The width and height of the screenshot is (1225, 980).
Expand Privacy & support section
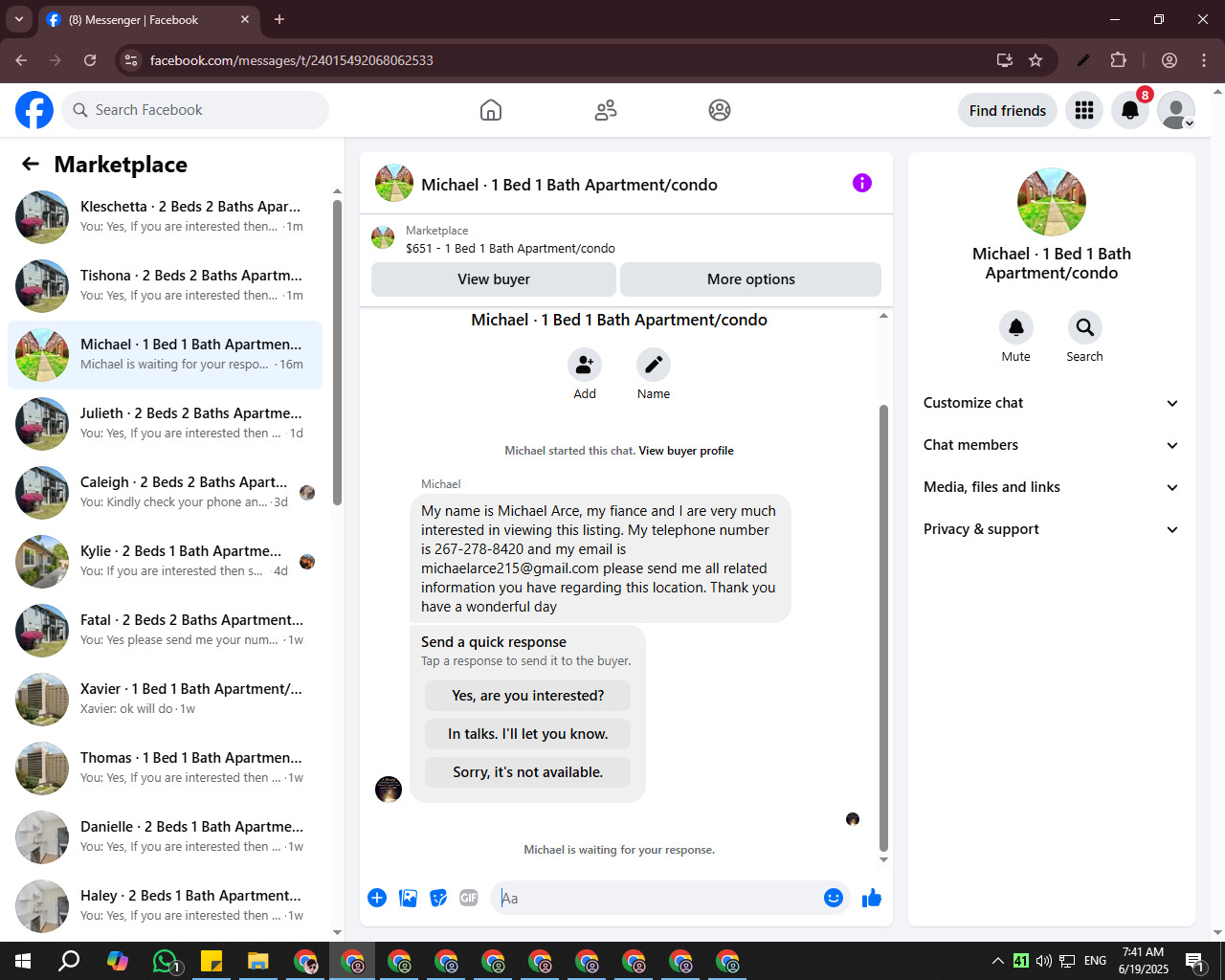tap(1051, 529)
